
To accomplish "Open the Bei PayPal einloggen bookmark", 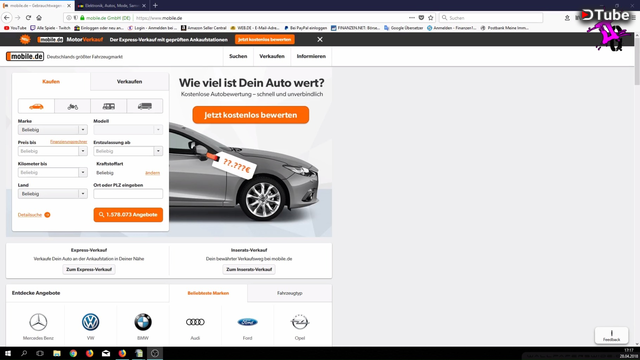I will tap(305, 28).
